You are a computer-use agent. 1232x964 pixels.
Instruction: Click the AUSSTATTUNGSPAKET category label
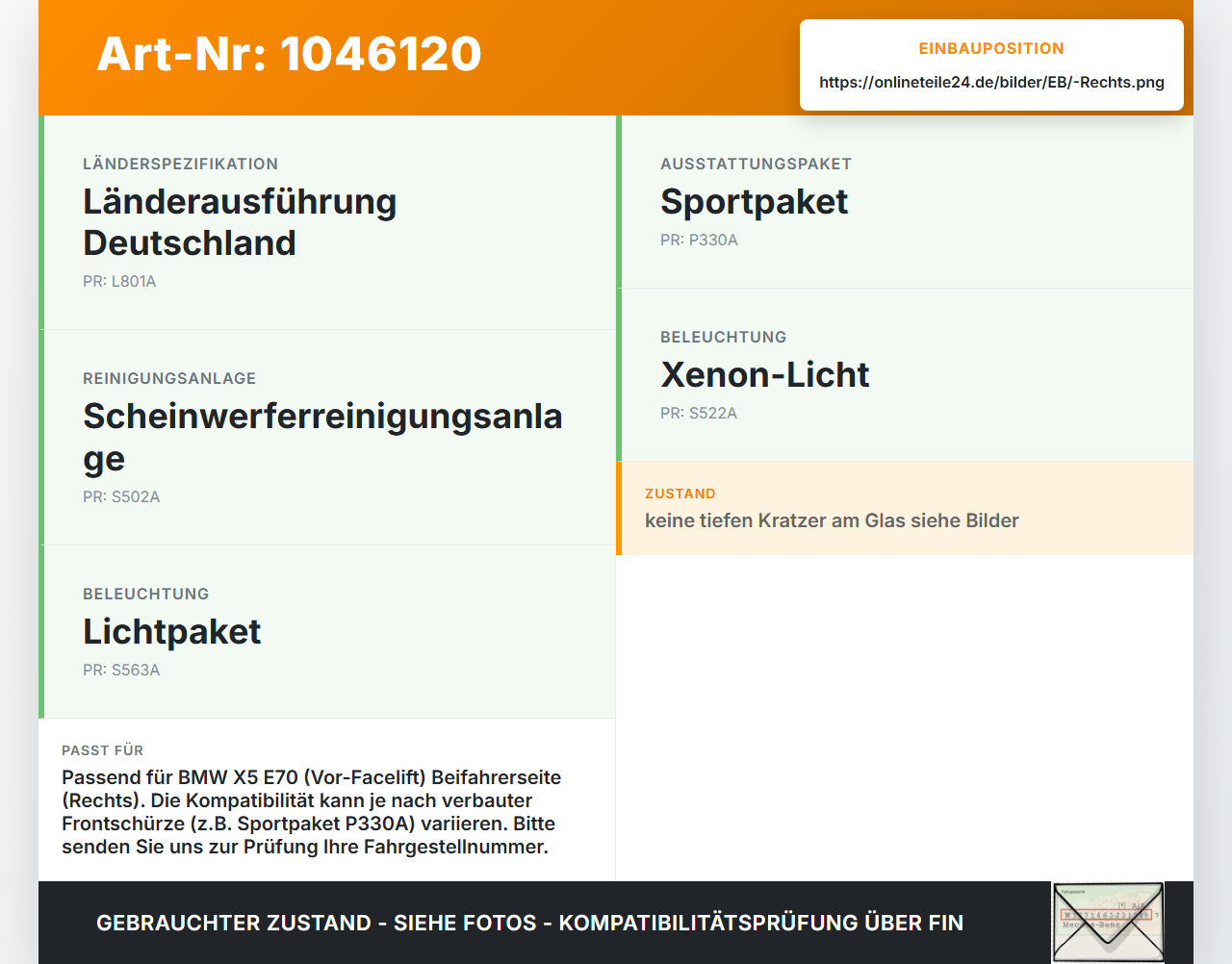(x=756, y=165)
